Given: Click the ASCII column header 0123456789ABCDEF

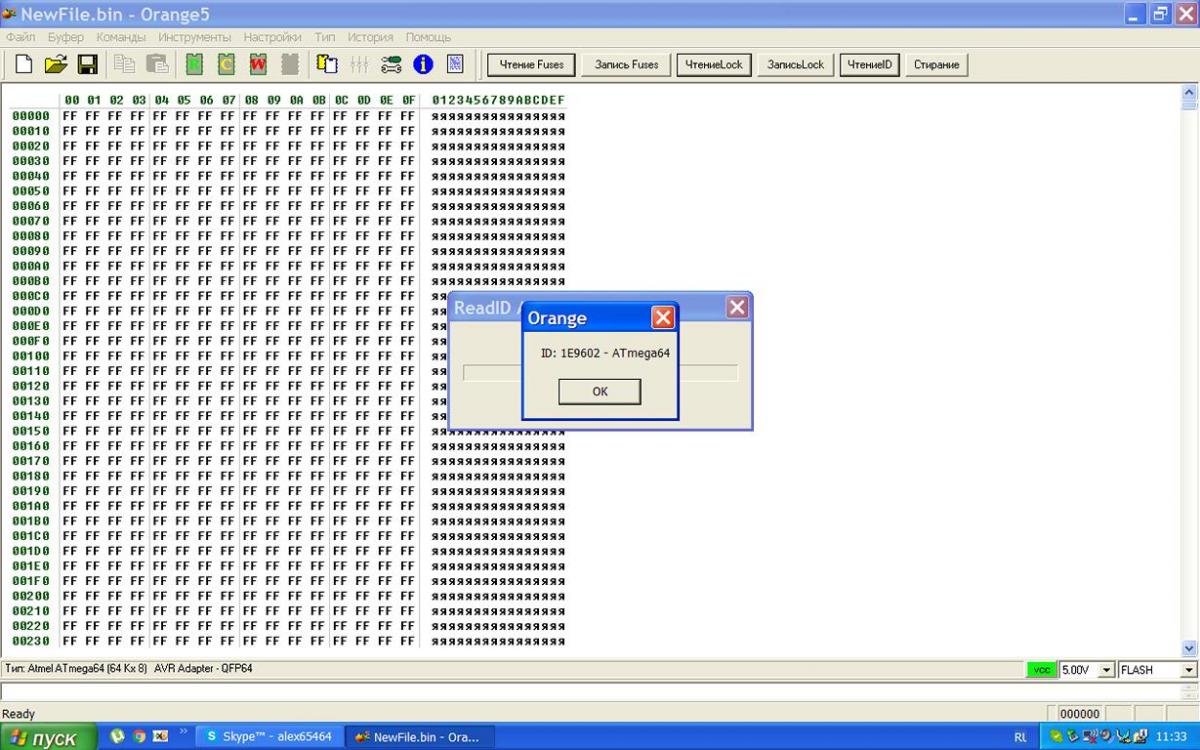Looking at the screenshot, I should click(498, 100).
